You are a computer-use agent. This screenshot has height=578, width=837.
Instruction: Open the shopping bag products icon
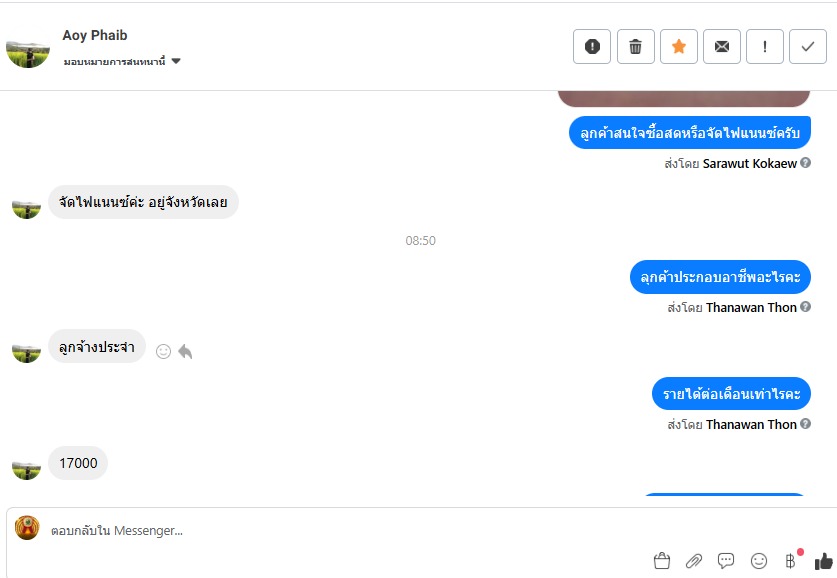point(662,561)
